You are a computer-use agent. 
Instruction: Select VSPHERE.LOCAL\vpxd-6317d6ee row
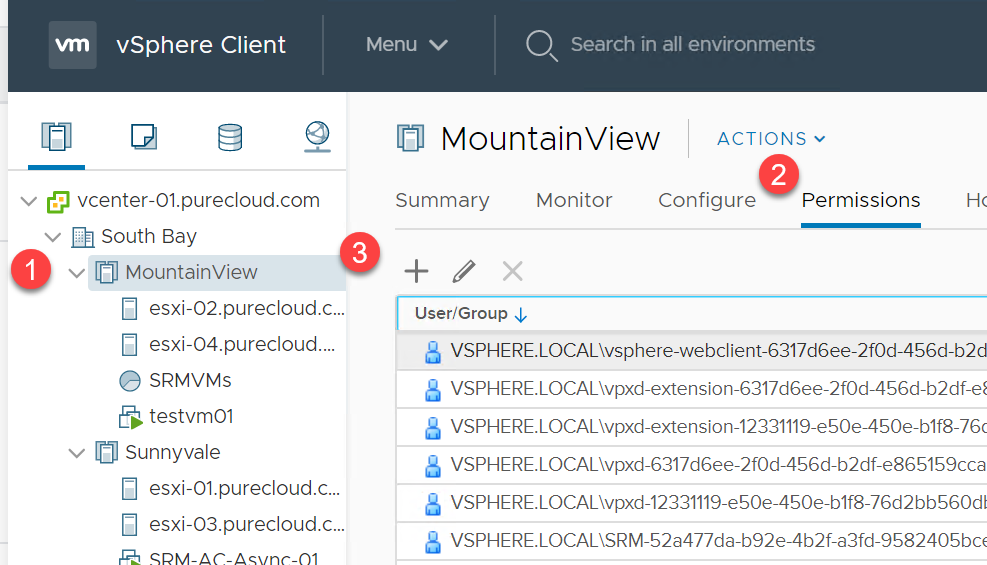click(692, 464)
